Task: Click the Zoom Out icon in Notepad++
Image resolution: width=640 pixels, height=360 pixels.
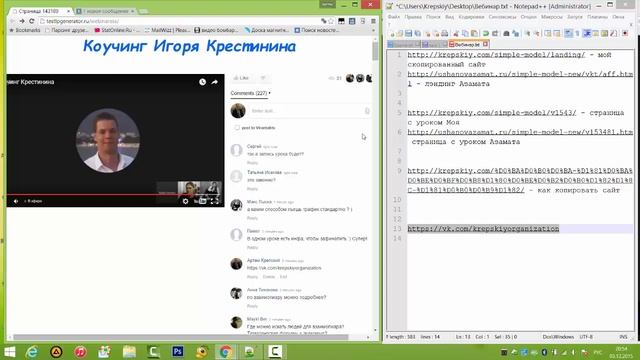Action: 537,33
